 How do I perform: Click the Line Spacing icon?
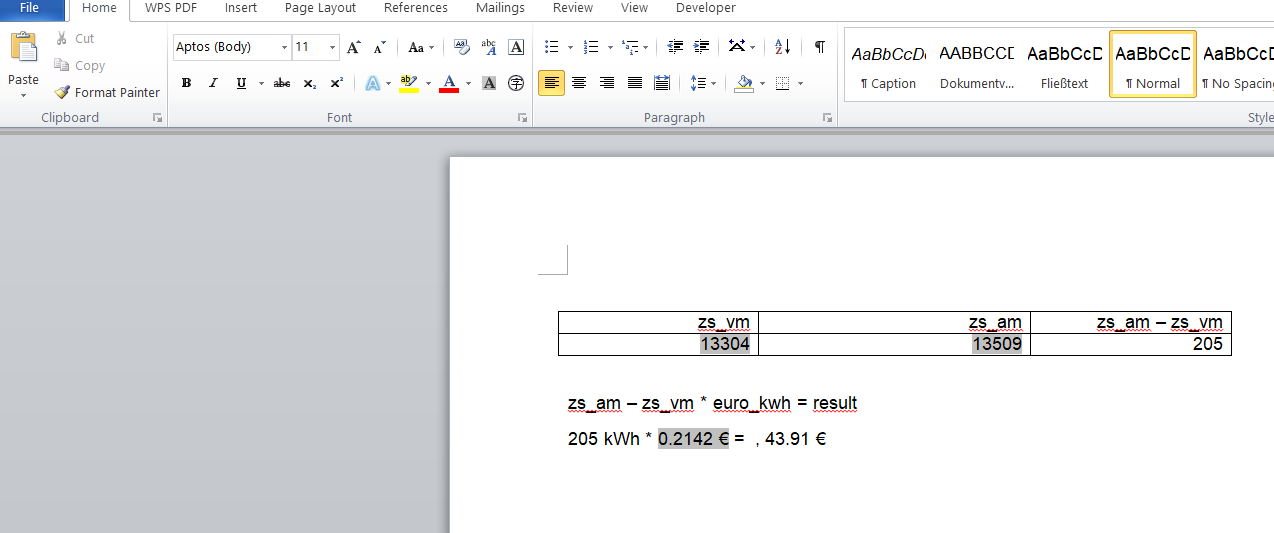698,83
